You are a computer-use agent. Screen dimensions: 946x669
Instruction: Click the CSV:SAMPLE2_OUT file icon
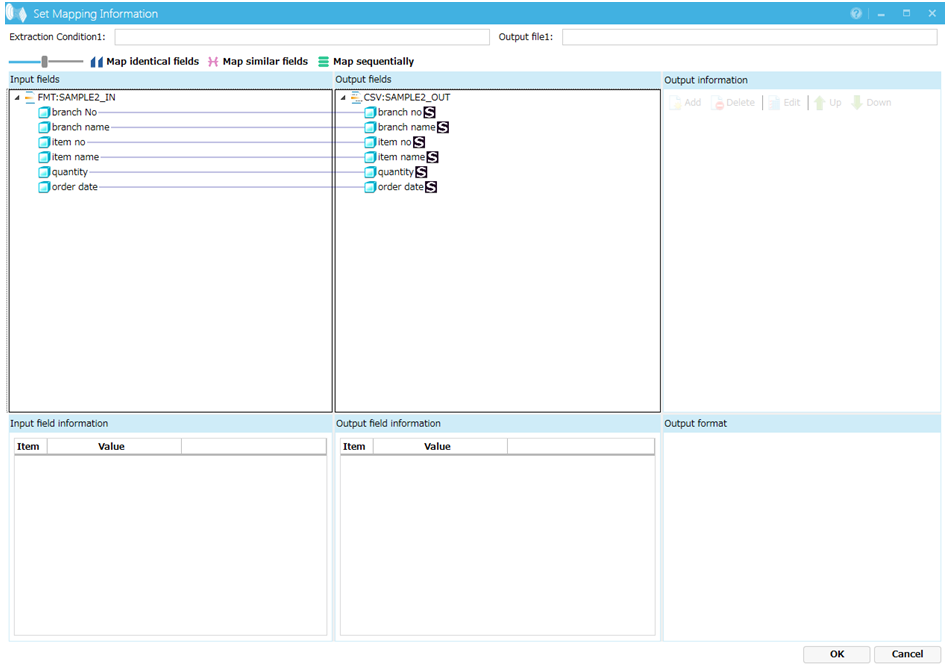[x=356, y=97]
